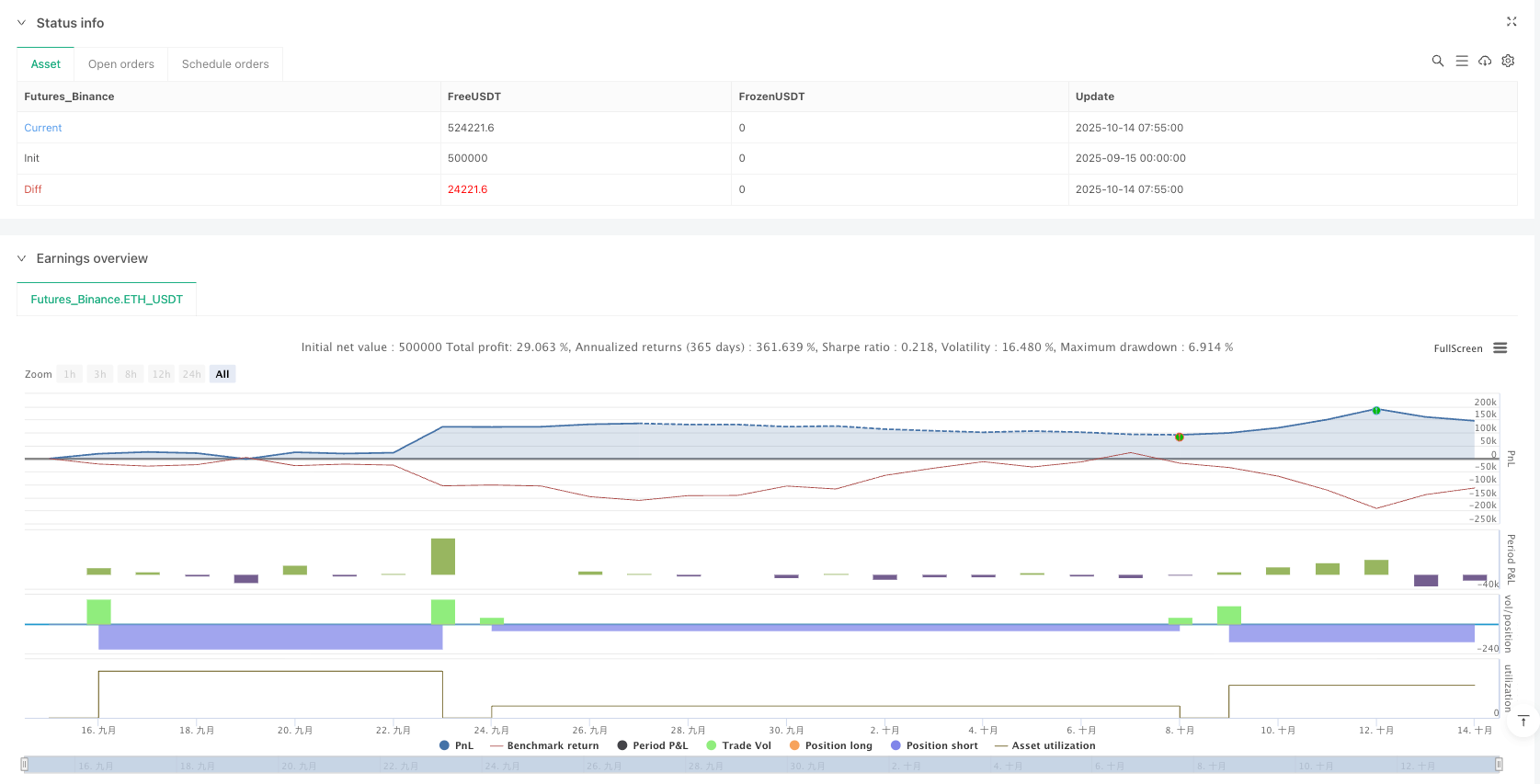This screenshot has width=1540, height=784.
Task: Select the Futures_Binance.ETH_USDT tab
Action: 107,300
